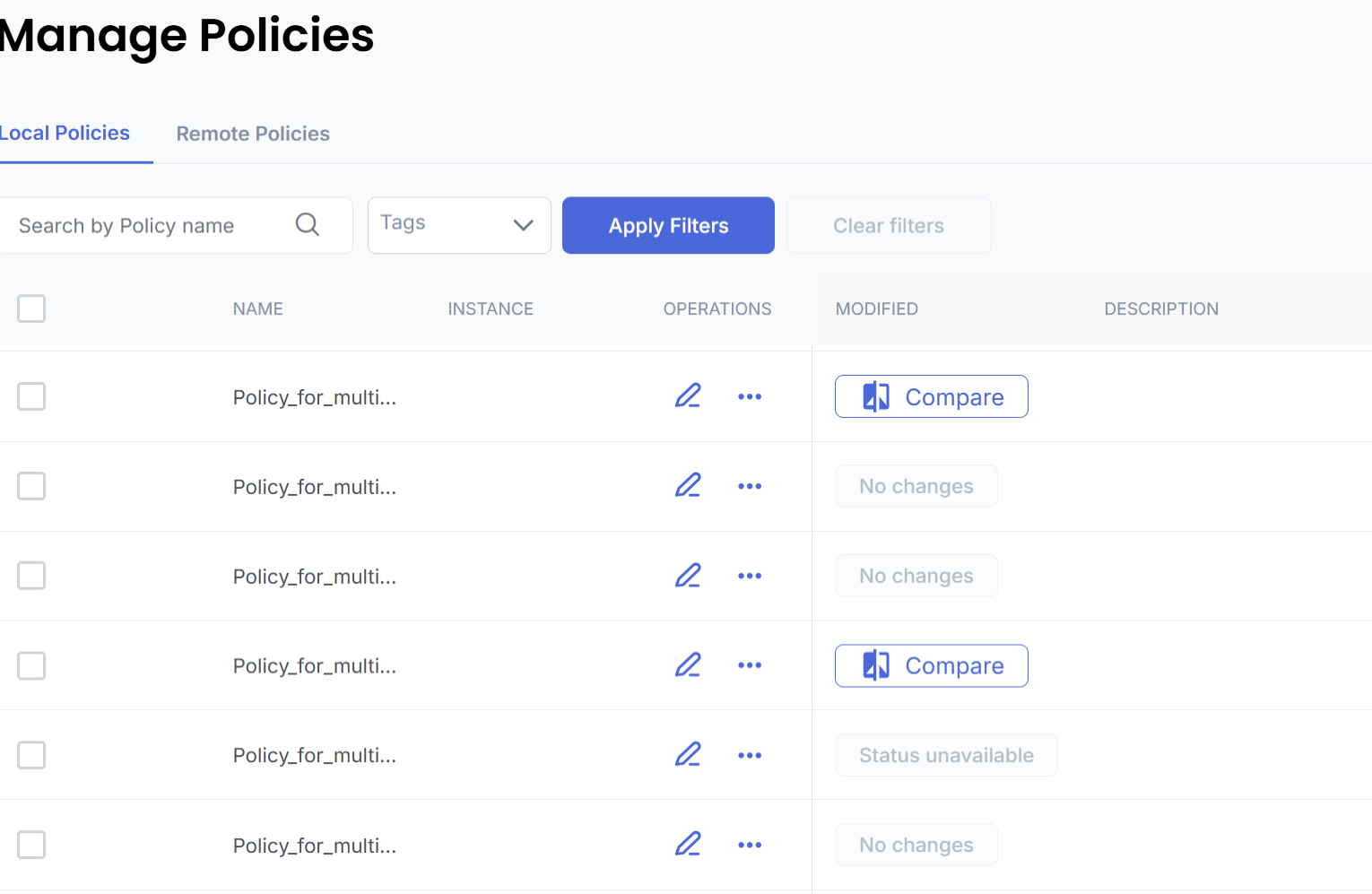Click the pencil icon in the last row
Viewport: 1372px width, 894px height.
pos(688,844)
